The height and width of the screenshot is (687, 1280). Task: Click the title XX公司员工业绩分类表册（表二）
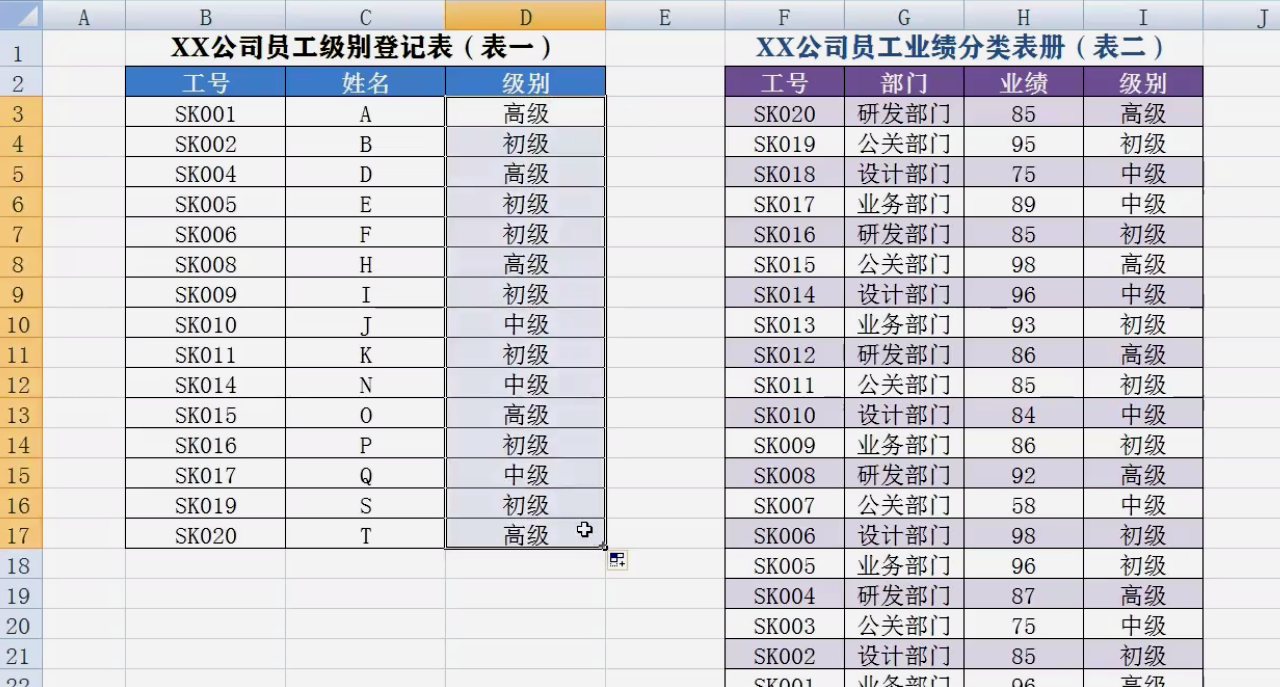pos(962,46)
